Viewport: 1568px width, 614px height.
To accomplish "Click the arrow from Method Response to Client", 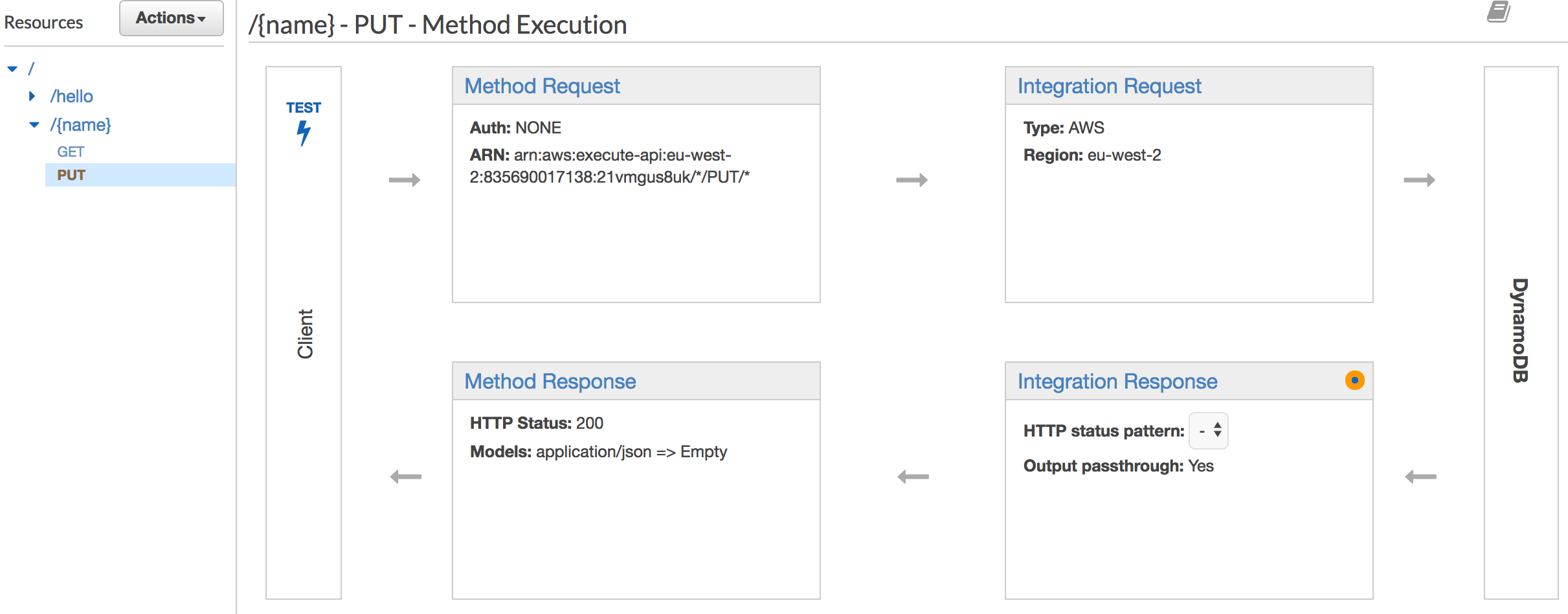I will pyautogui.click(x=406, y=477).
